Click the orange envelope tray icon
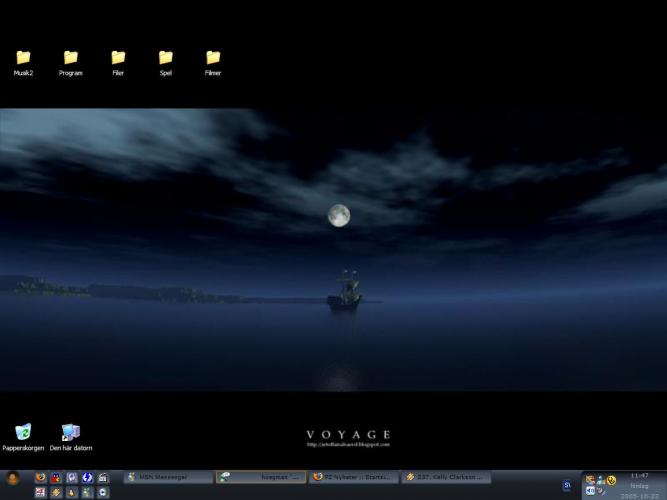Viewport: 667px width, 500px height. pos(590,480)
